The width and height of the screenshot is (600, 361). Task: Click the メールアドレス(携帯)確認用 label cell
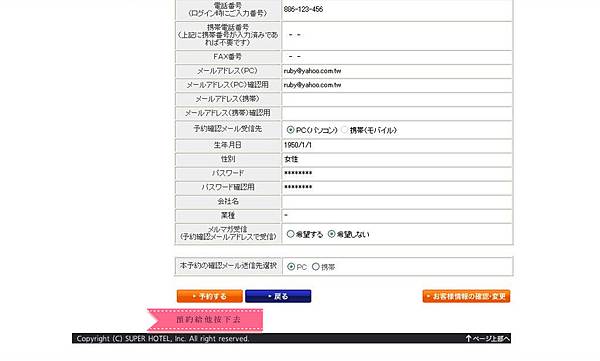coord(228,113)
